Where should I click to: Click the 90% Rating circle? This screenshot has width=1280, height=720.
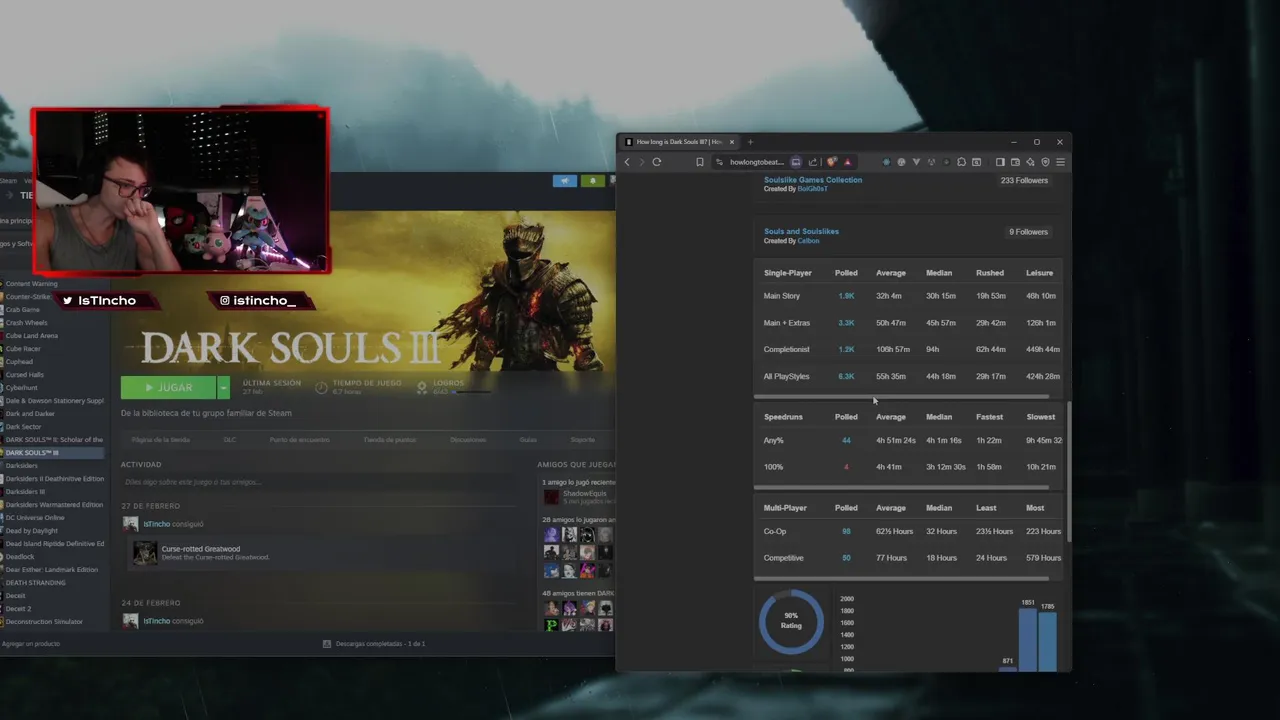(791, 621)
